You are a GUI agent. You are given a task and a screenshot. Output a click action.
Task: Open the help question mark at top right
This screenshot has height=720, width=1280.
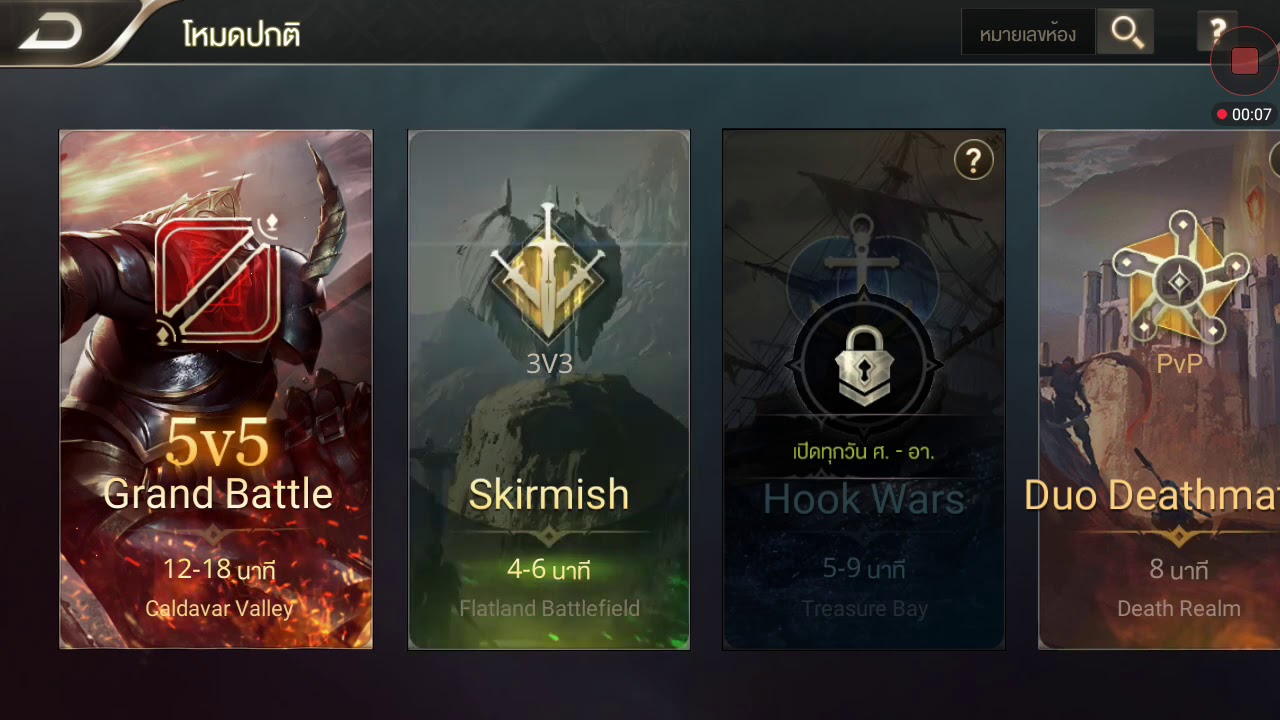1217,32
